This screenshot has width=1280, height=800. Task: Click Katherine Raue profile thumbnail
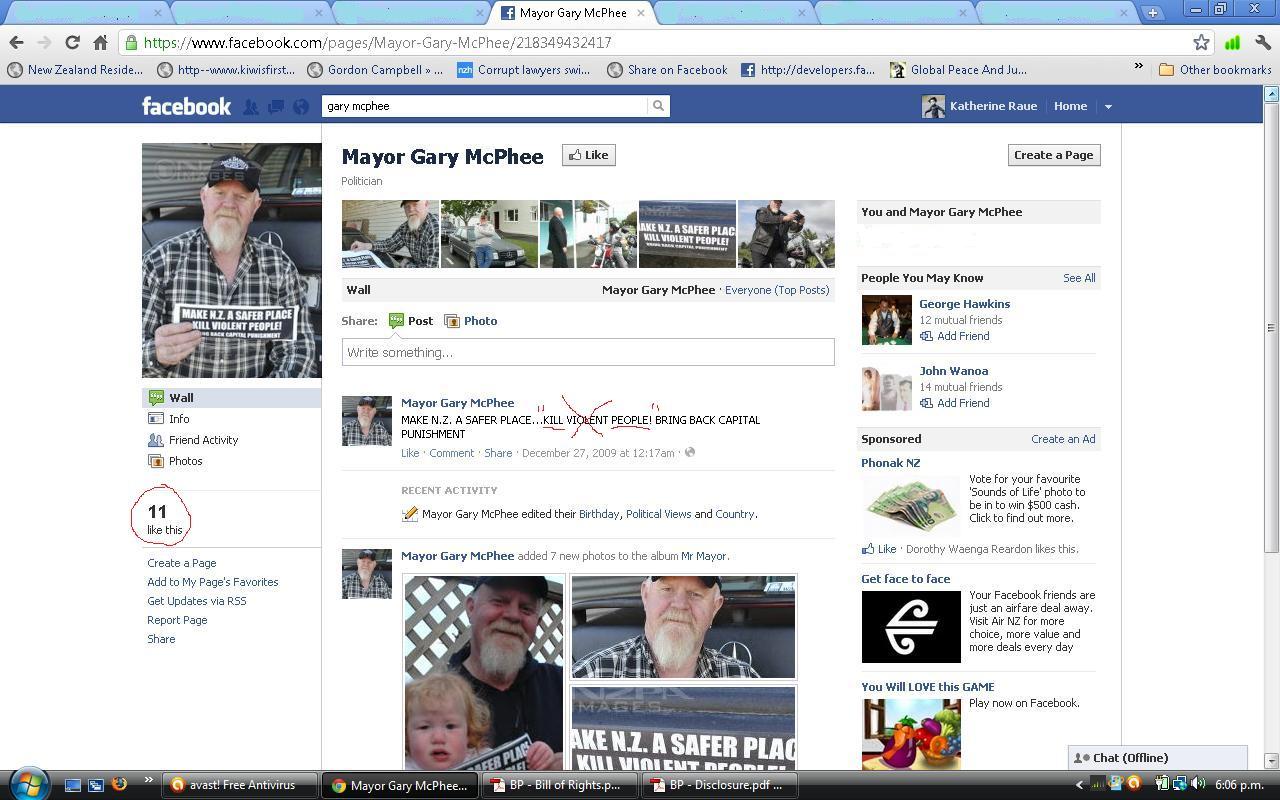tap(933, 106)
